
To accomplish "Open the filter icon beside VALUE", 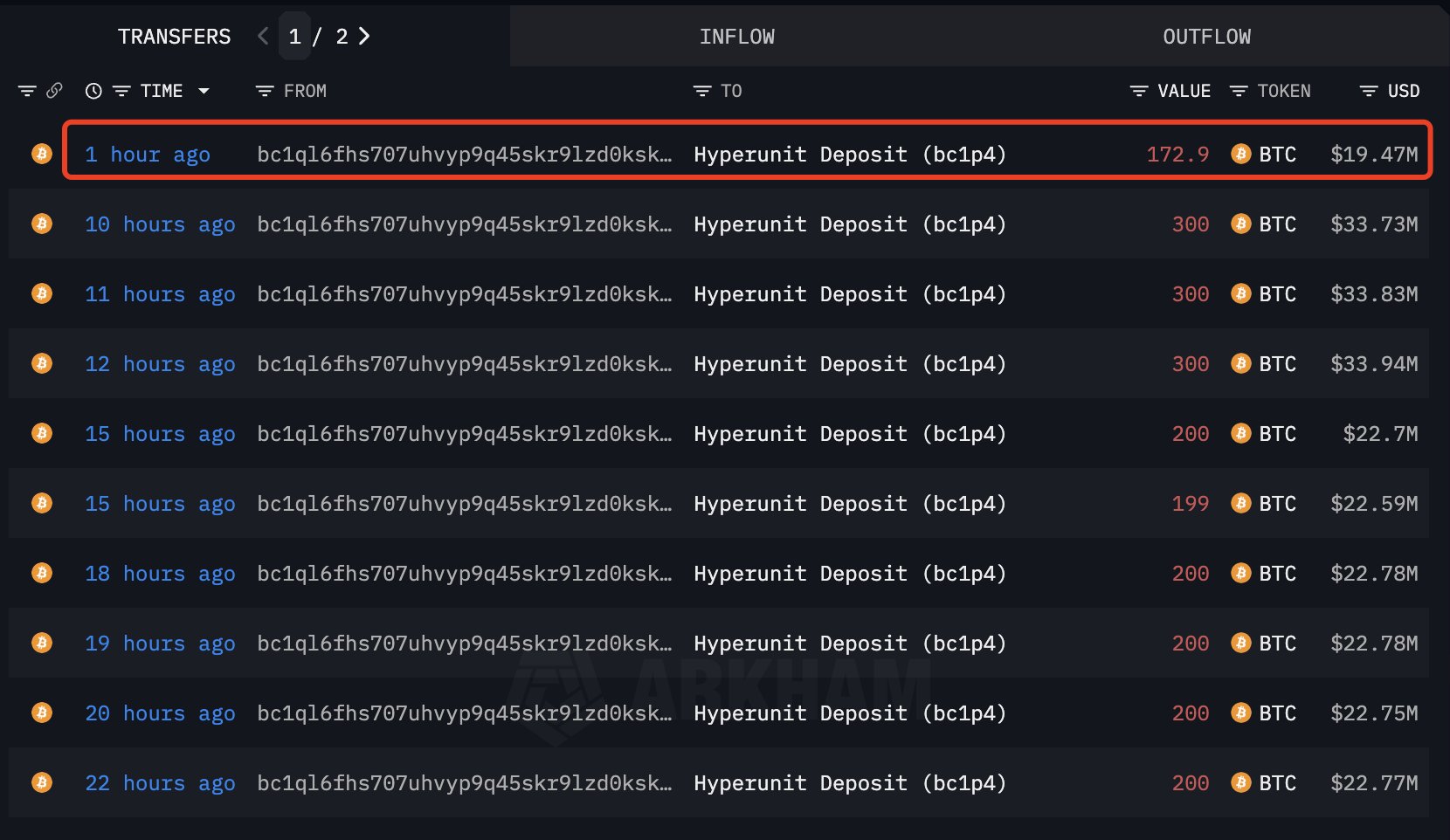I will point(1139,91).
